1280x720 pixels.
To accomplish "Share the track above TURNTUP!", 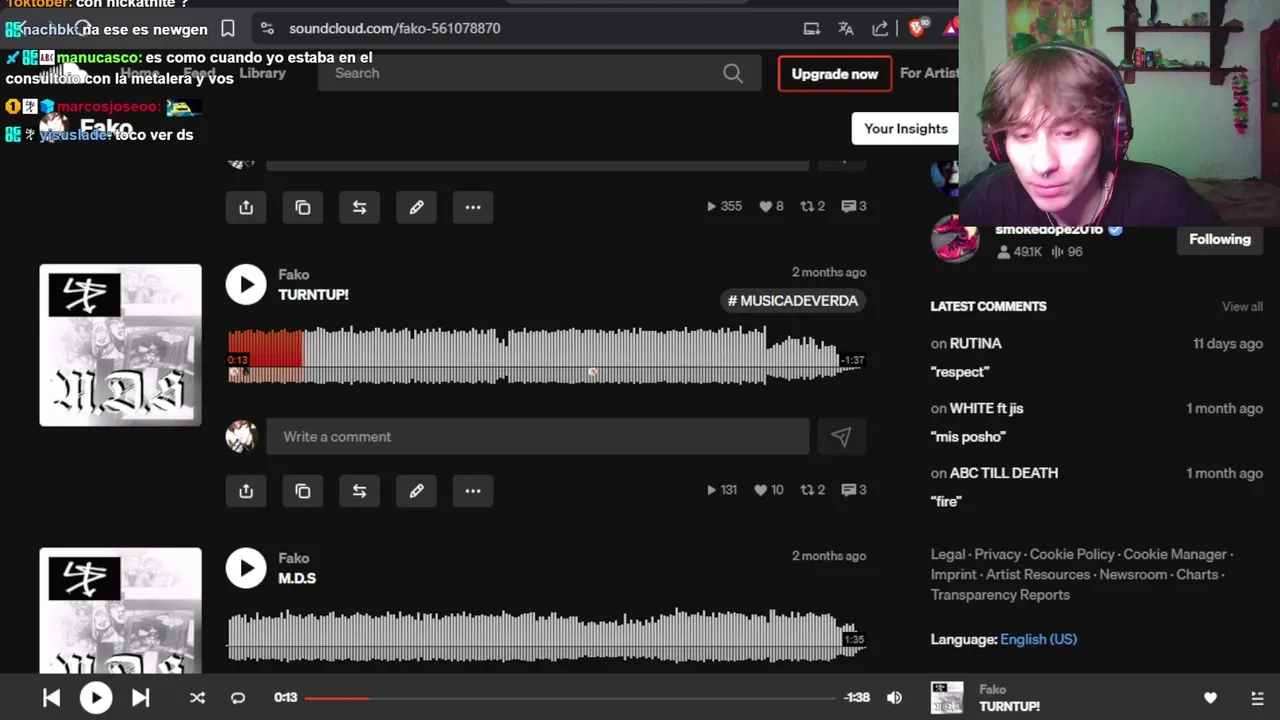I will tap(246, 207).
